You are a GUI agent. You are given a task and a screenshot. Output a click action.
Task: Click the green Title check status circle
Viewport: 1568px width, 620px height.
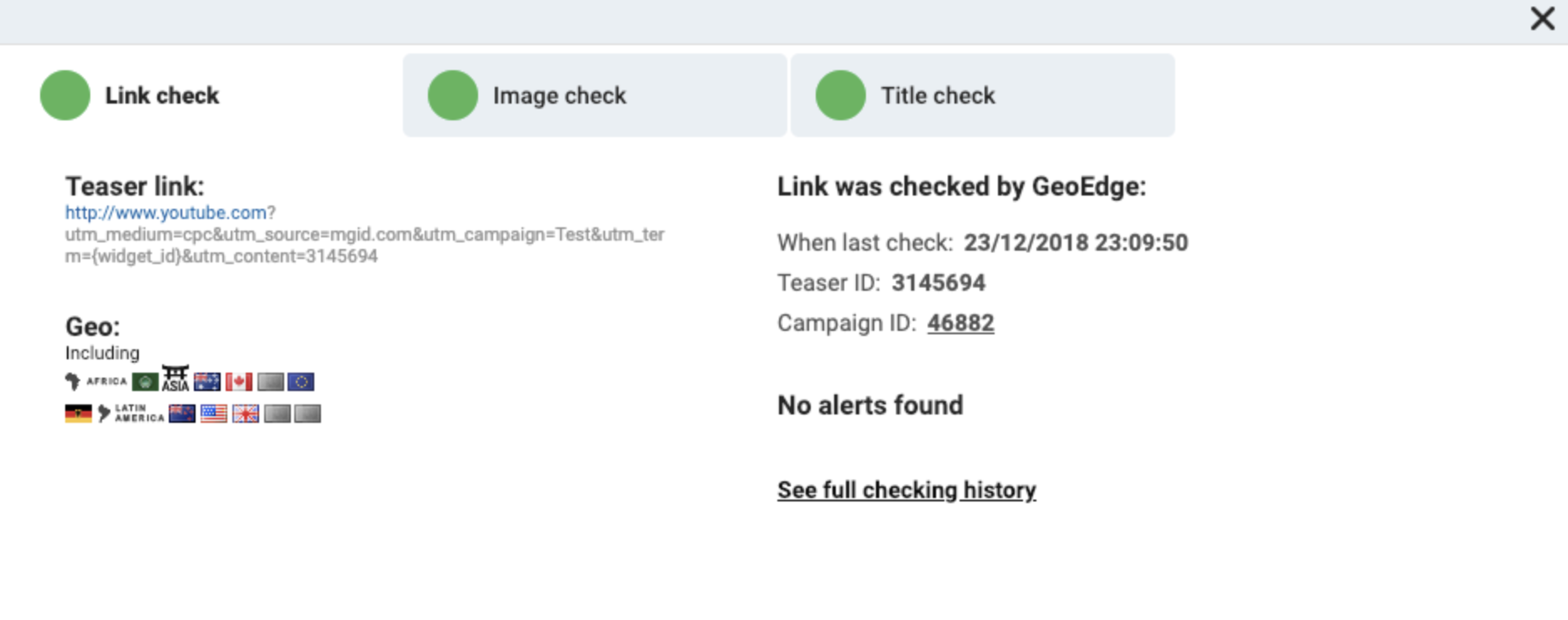click(x=841, y=95)
